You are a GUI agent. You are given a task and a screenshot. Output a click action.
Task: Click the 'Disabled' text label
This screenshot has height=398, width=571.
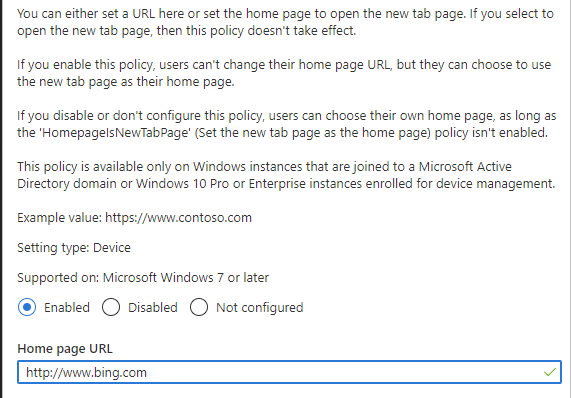(153, 308)
